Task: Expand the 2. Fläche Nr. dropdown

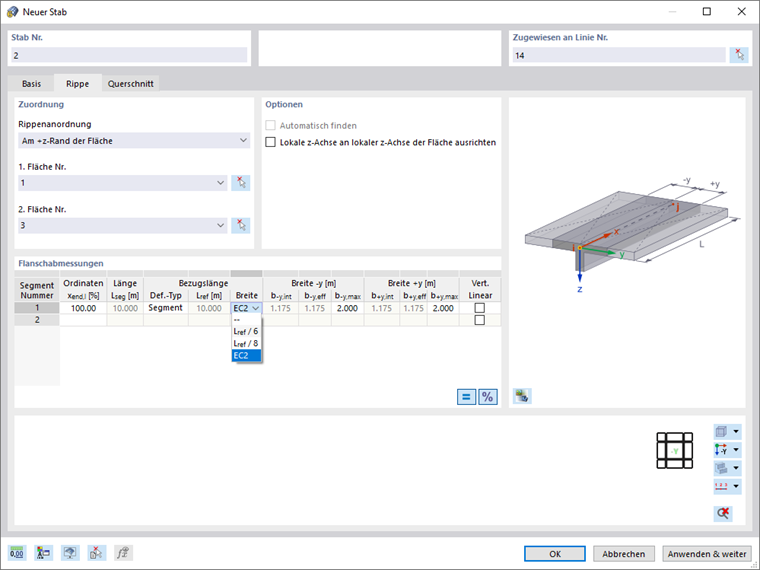Action: tap(221, 225)
